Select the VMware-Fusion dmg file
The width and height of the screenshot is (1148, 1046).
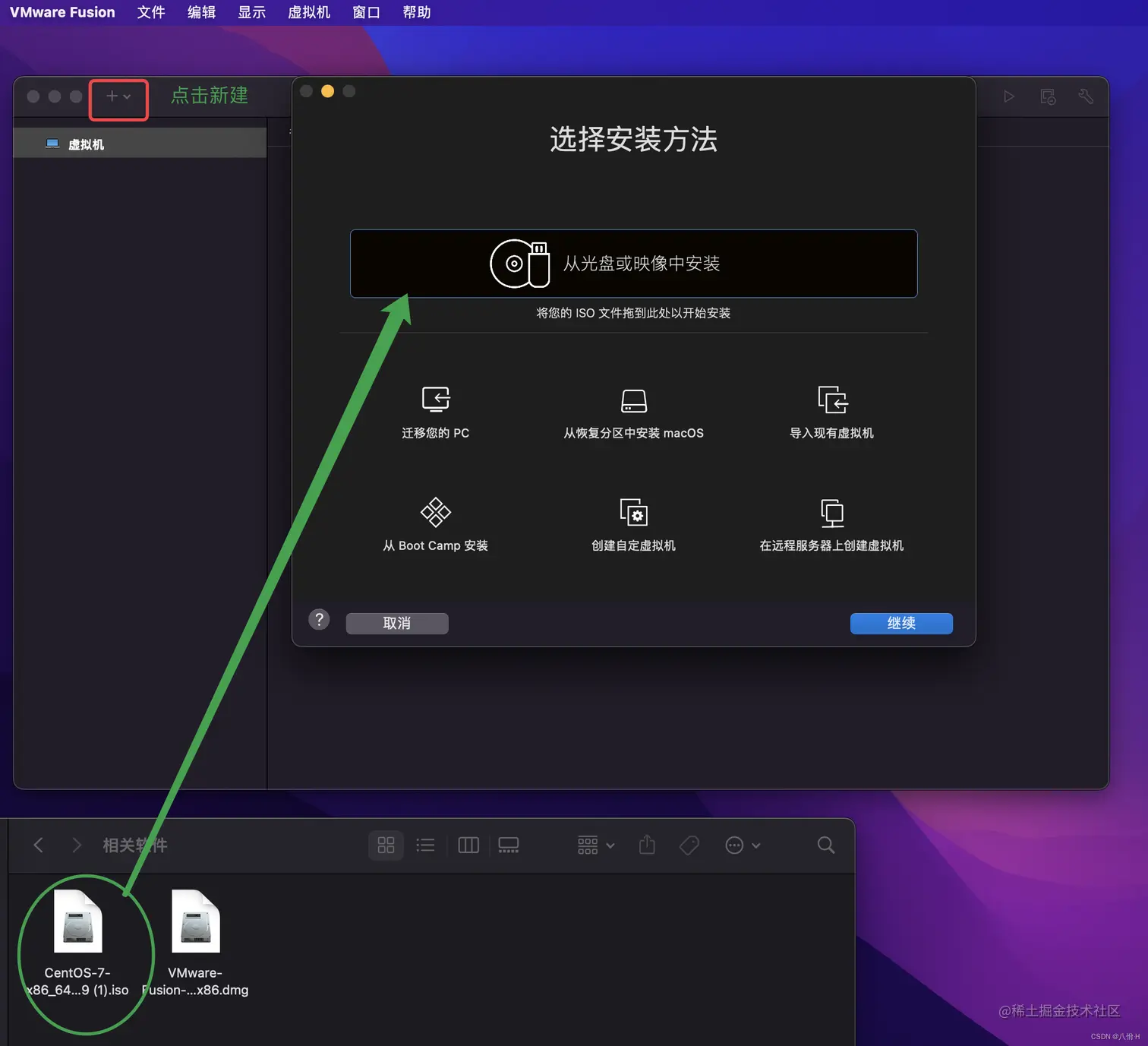tap(195, 943)
